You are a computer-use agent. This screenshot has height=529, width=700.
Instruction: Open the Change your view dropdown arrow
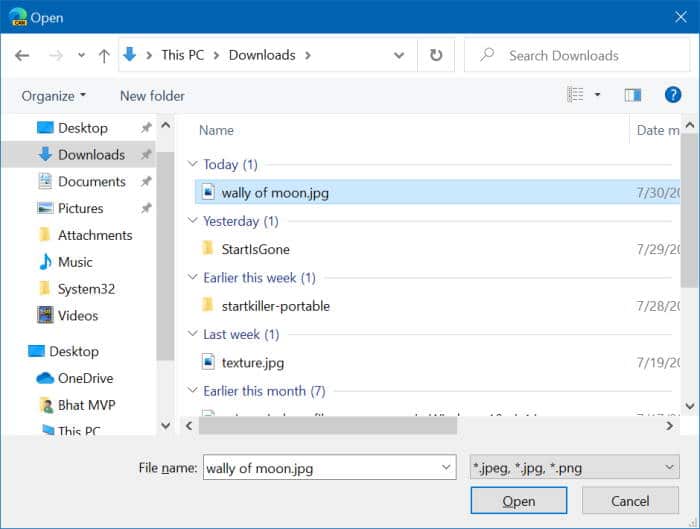[598, 95]
